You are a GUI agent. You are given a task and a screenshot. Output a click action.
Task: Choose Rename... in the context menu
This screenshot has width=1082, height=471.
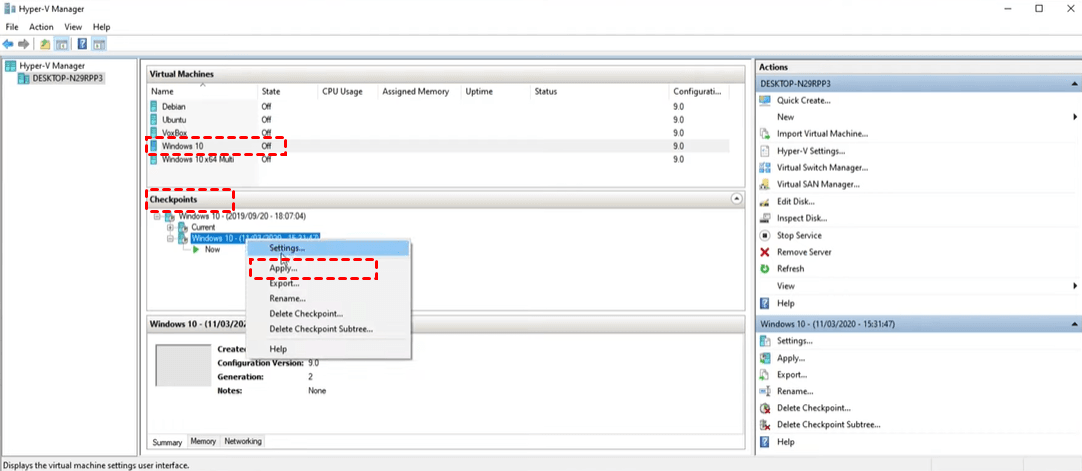(328, 299)
